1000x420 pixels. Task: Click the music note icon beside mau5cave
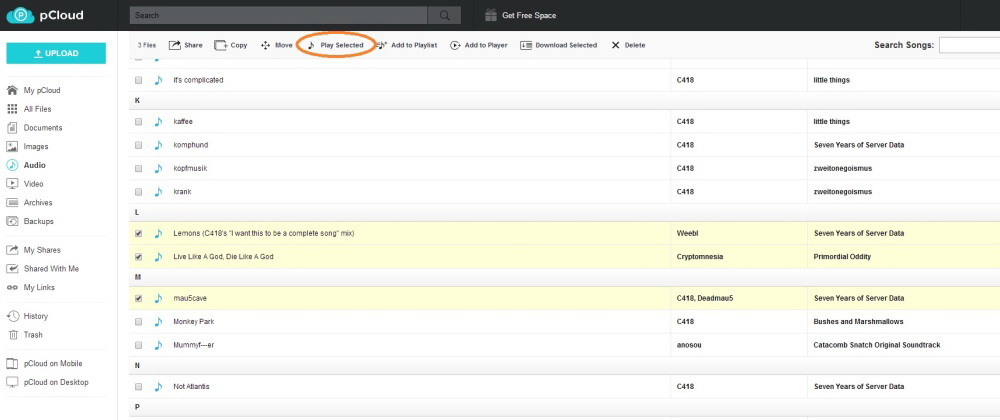[x=158, y=298]
